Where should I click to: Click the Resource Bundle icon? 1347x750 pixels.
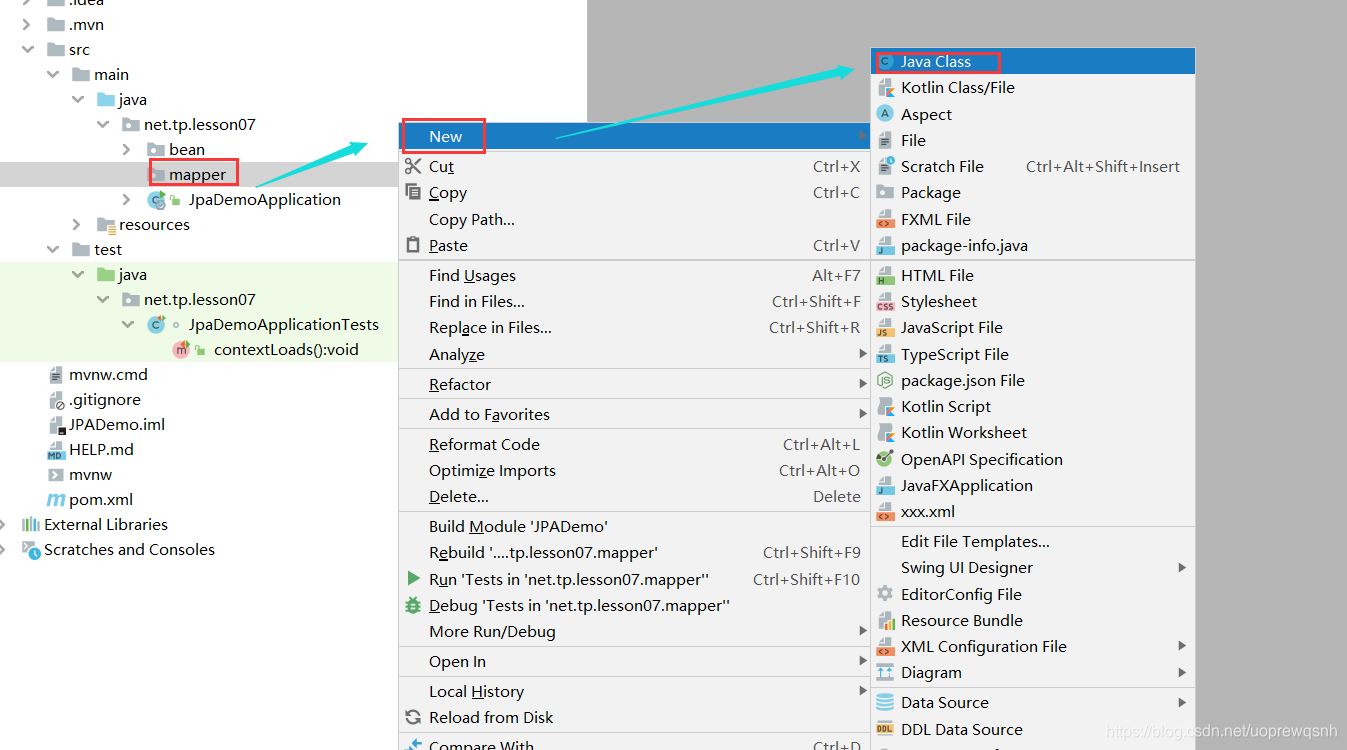tap(885, 621)
